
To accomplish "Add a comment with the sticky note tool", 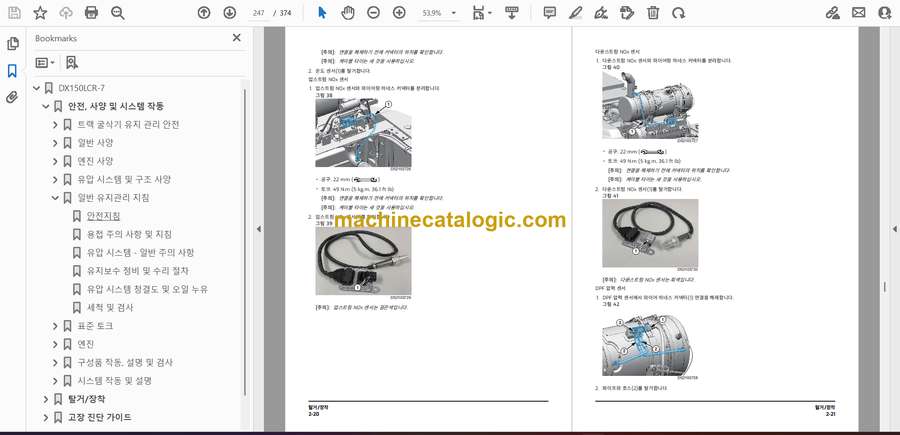I will (x=550, y=13).
